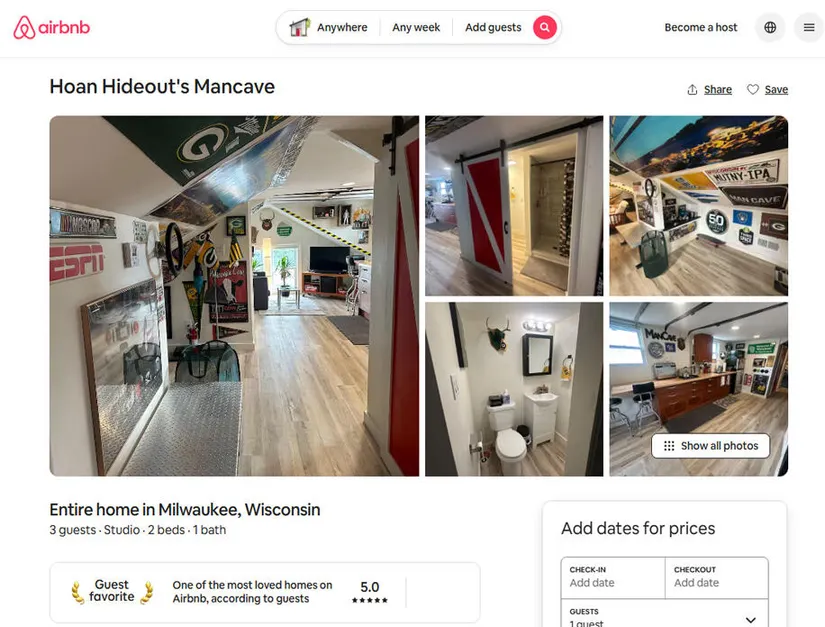Open the globe language selector
Image resolution: width=825 pixels, height=627 pixels.
click(770, 27)
